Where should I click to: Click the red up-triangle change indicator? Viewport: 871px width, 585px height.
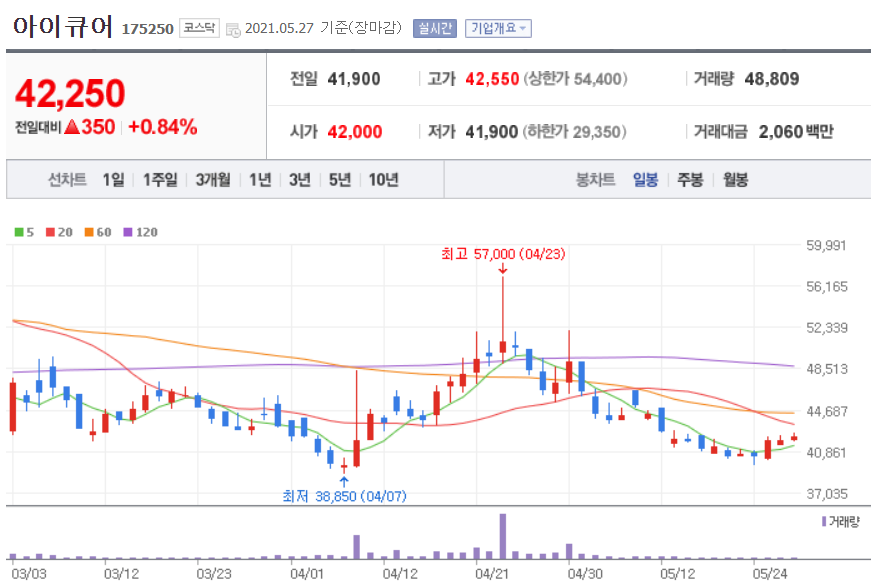pos(72,127)
